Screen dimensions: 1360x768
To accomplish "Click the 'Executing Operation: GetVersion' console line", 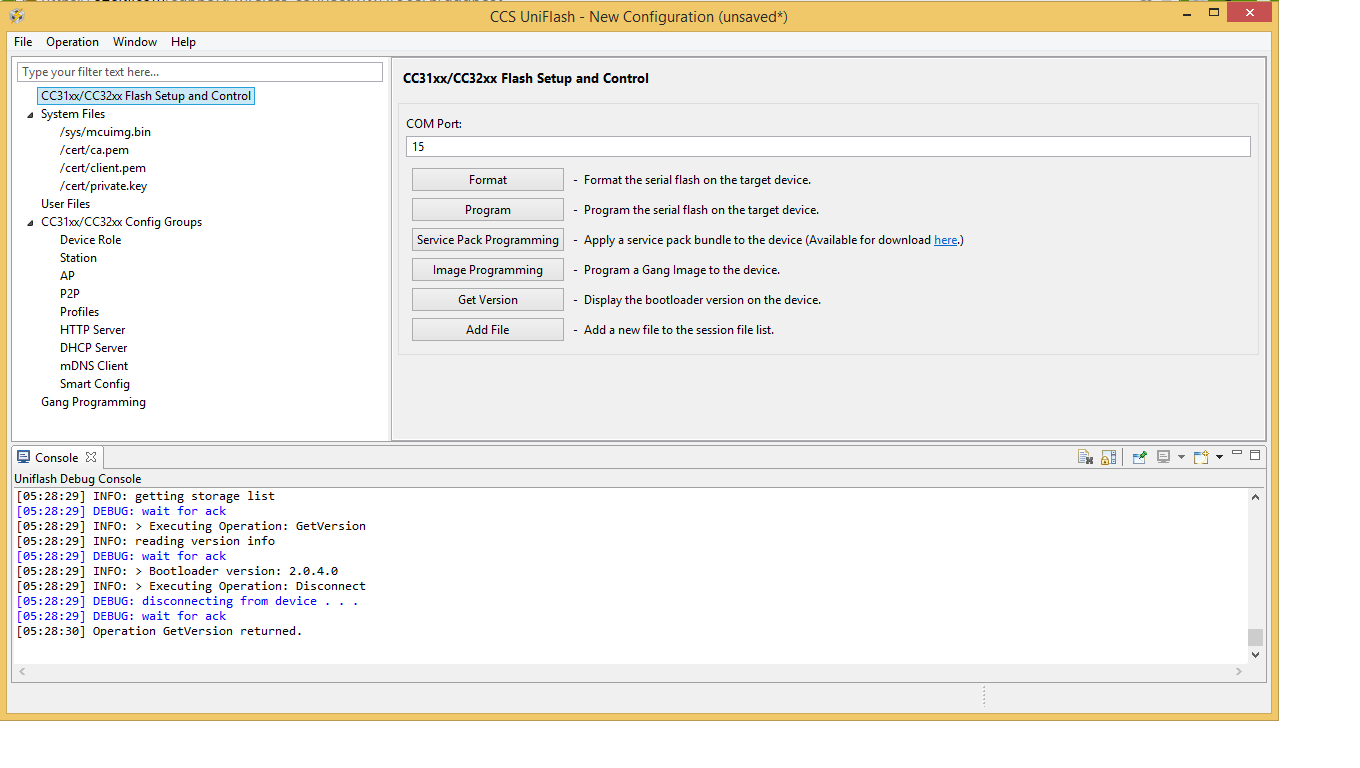I will tap(191, 526).
